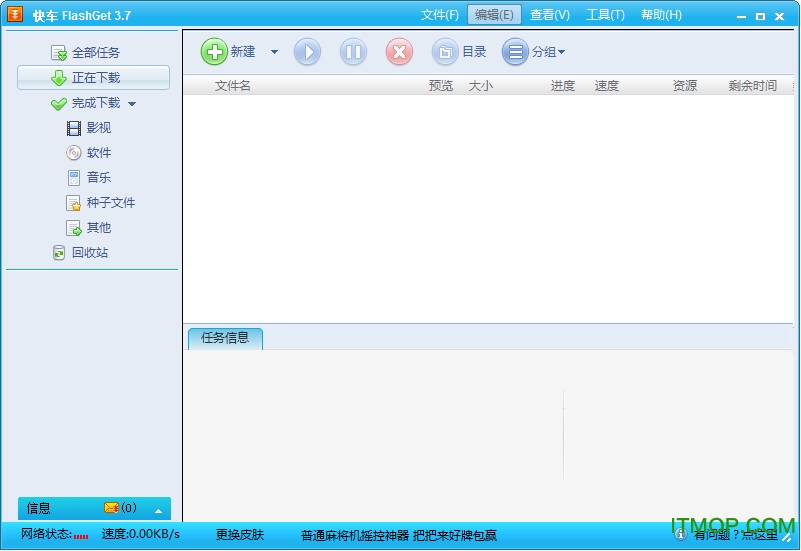
Task: Open the 软件 category
Action: [x=99, y=153]
